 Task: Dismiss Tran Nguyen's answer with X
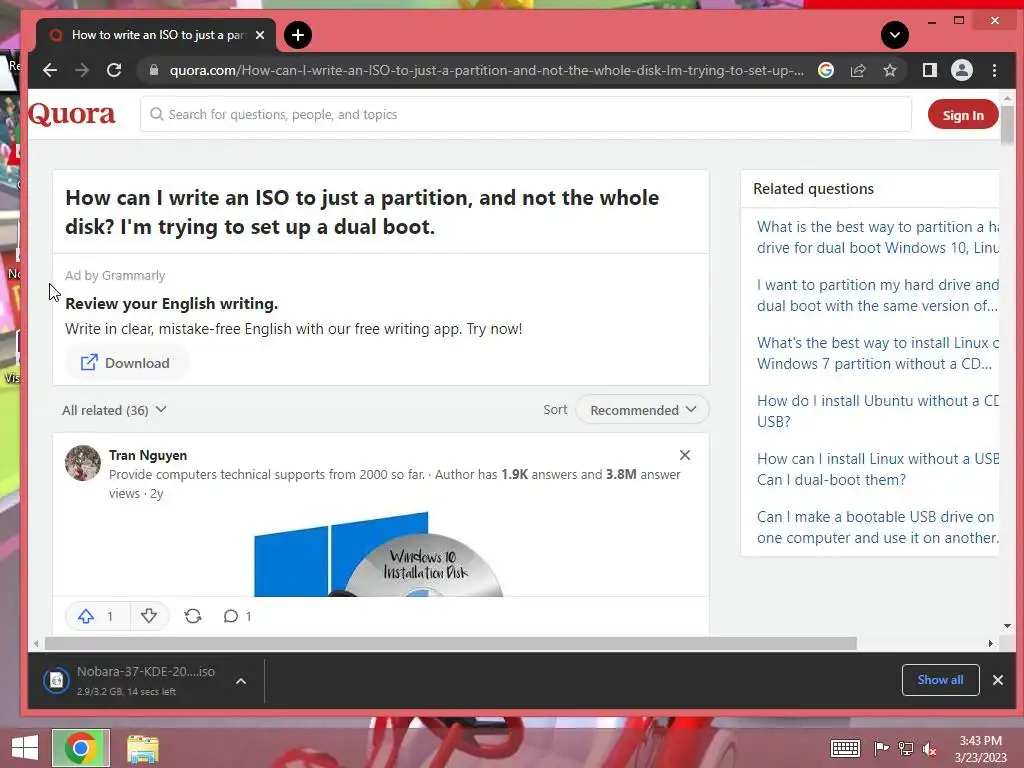pyautogui.click(x=684, y=455)
